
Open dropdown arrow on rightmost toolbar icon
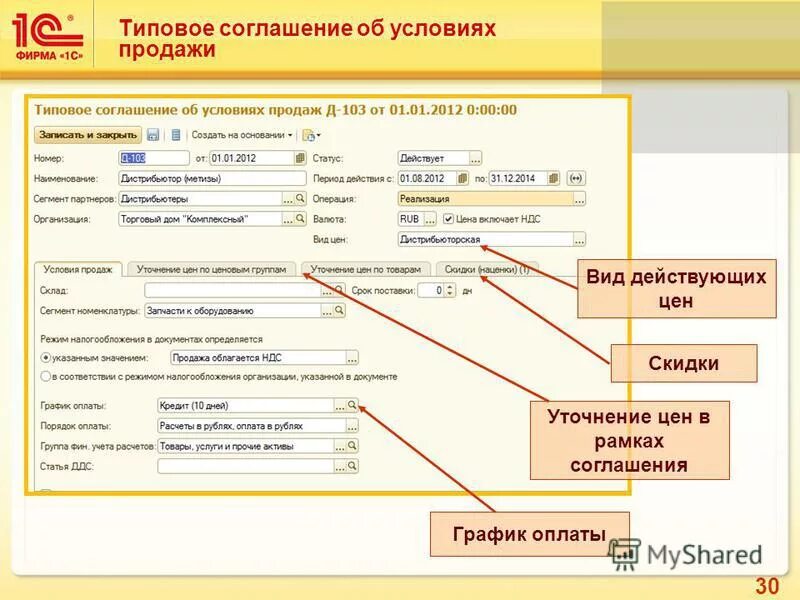pyautogui.click(x=317, y=135)
